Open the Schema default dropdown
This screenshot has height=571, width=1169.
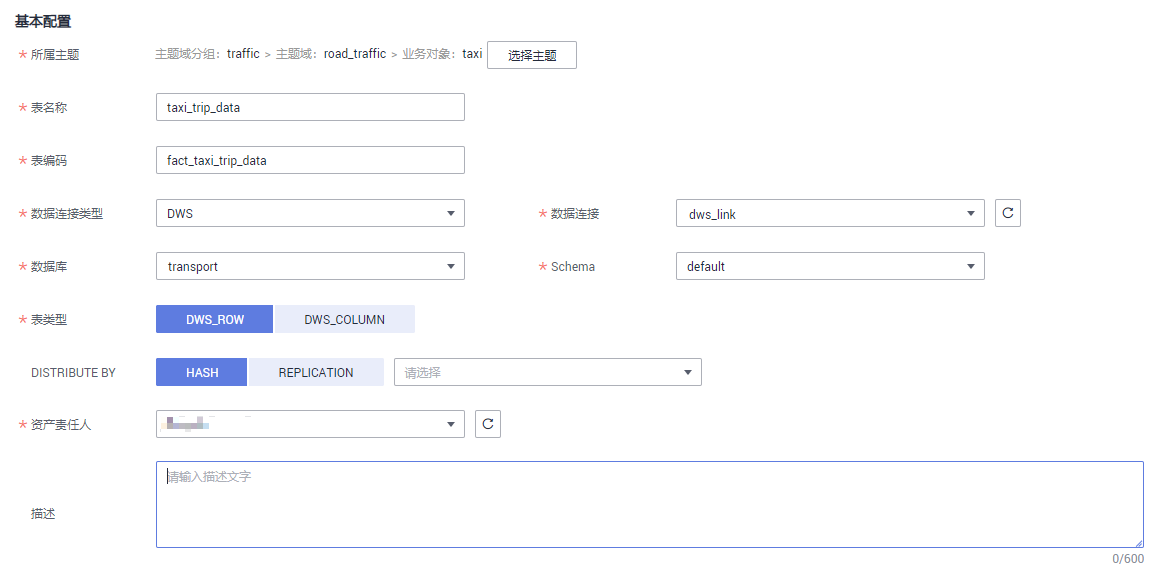pyautogui.click(x=830, y=266)
